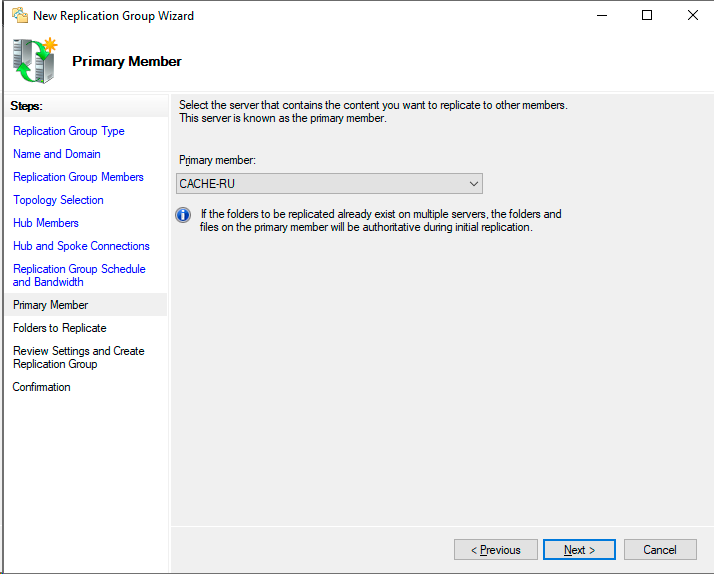Jump to Replication Group Members step
Image resolution: width=714 pixels, height=574 pixels.
[x=78, y=177]
